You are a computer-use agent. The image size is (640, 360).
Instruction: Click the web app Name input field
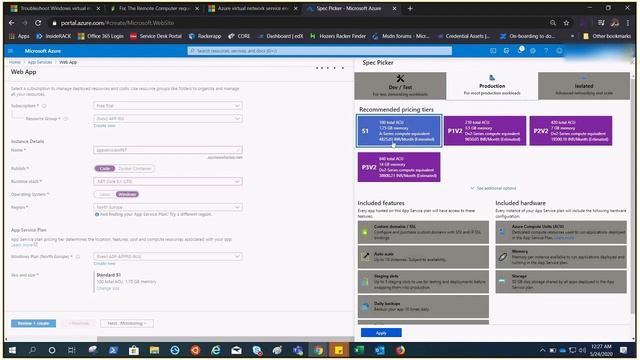click(168, 150)
